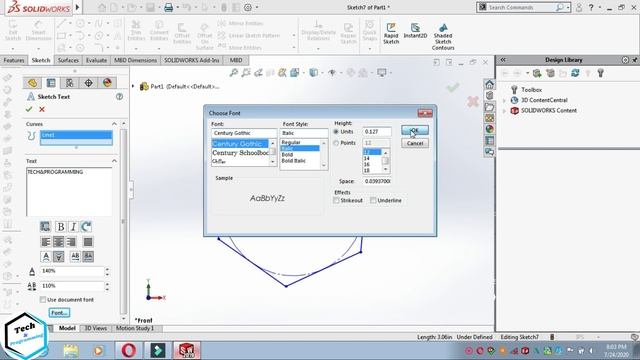Image resolution: width=640 pixels, height=360 pixels.
Task: Enable Use document font checkbox
Action: coord(42,300)
